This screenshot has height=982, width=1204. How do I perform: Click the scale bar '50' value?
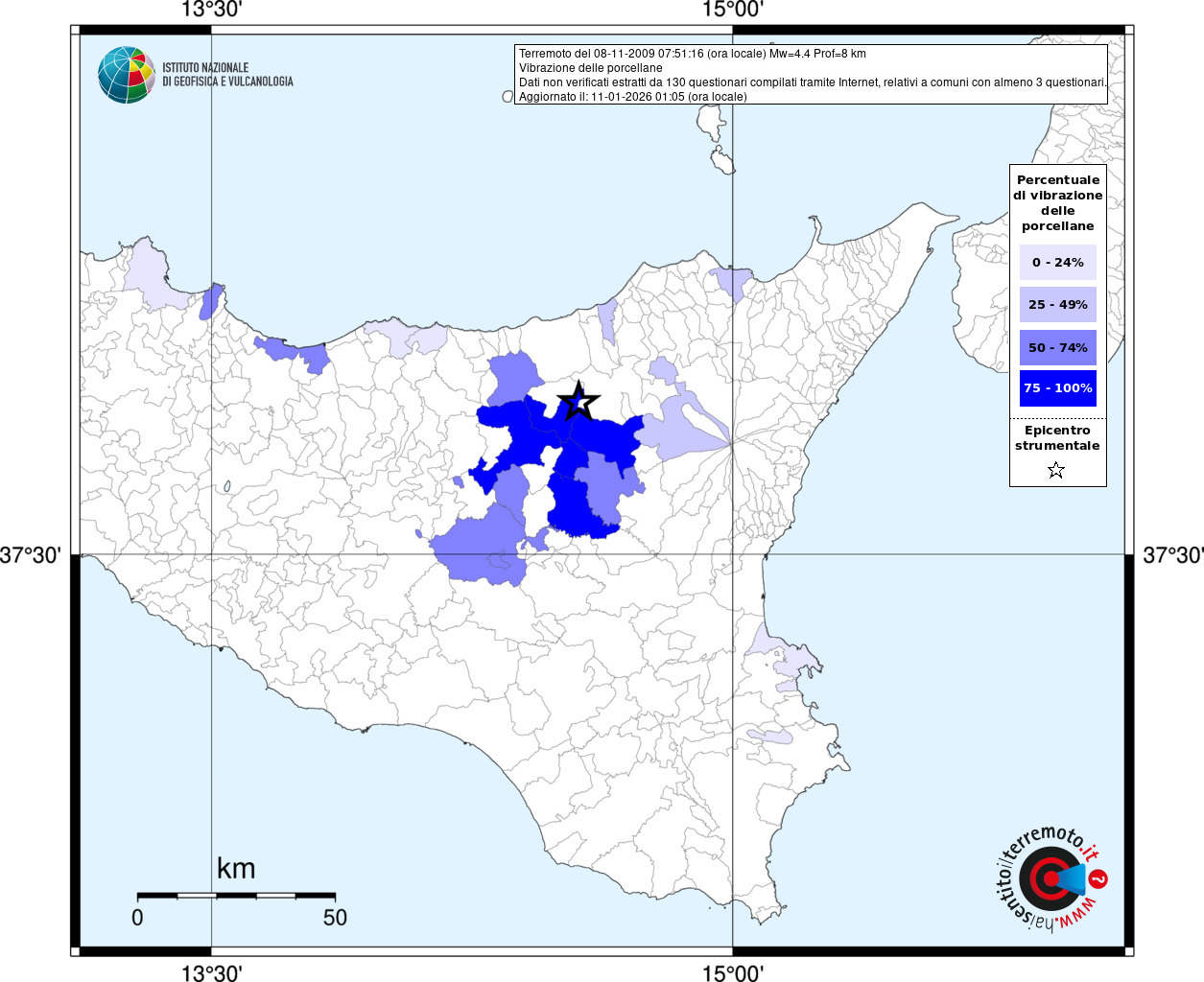tap(335, 917)
